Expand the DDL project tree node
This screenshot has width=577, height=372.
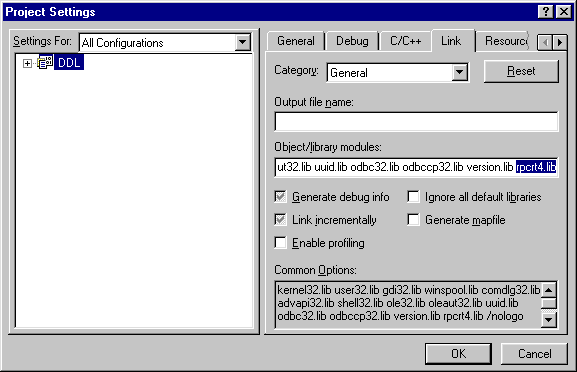point(27,63)
